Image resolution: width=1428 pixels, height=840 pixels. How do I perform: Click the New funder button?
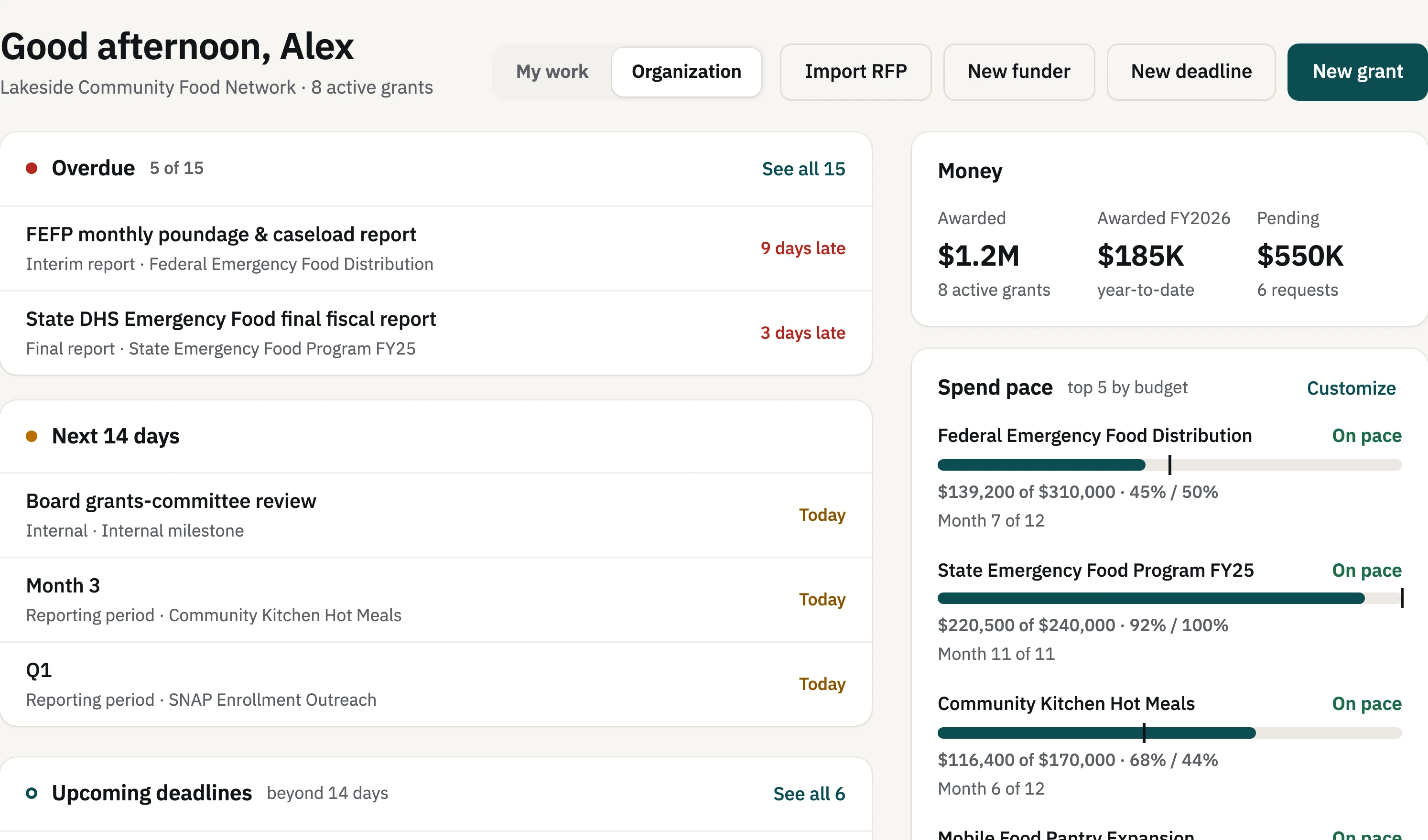click(1018, 72)
